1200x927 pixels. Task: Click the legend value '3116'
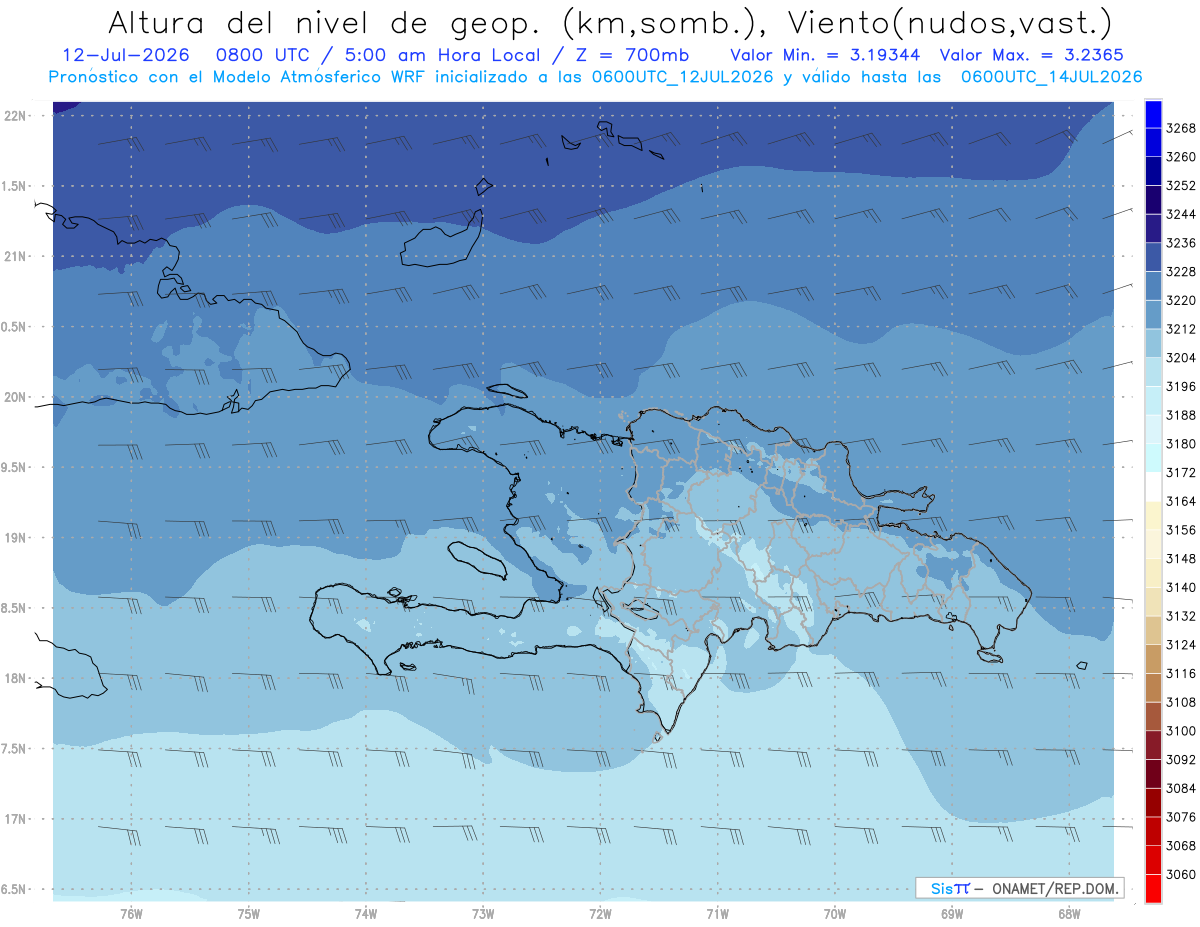click(1181, 674)
